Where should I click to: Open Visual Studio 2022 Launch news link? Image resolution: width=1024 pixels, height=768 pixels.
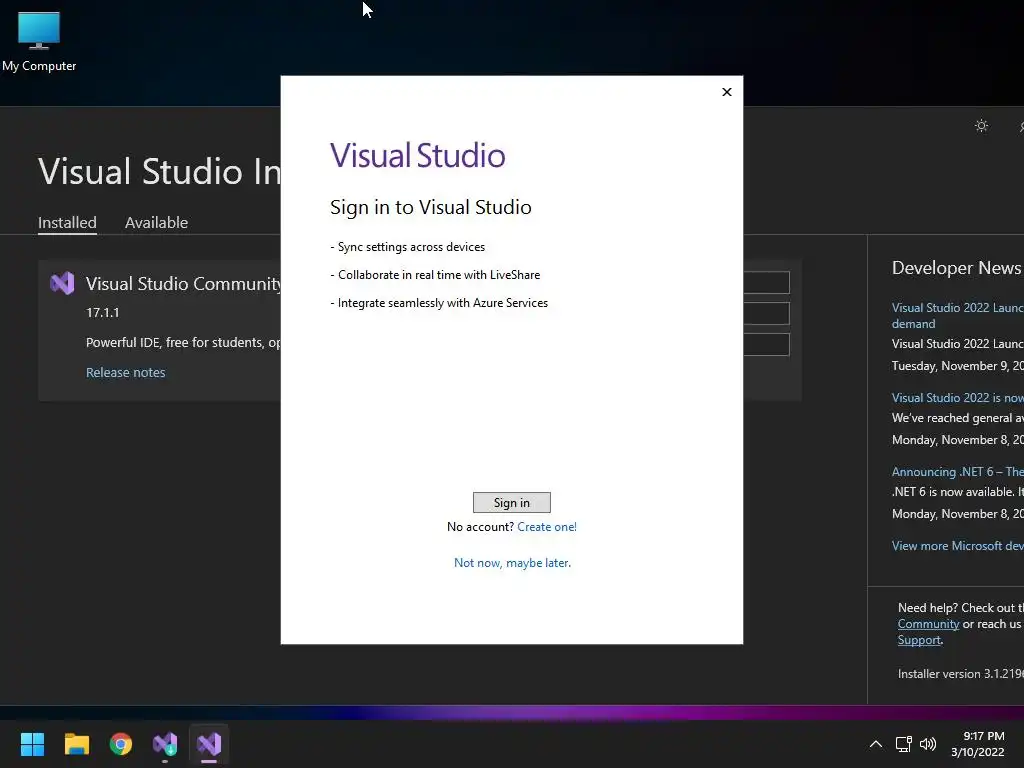click(x=957, y=315)
